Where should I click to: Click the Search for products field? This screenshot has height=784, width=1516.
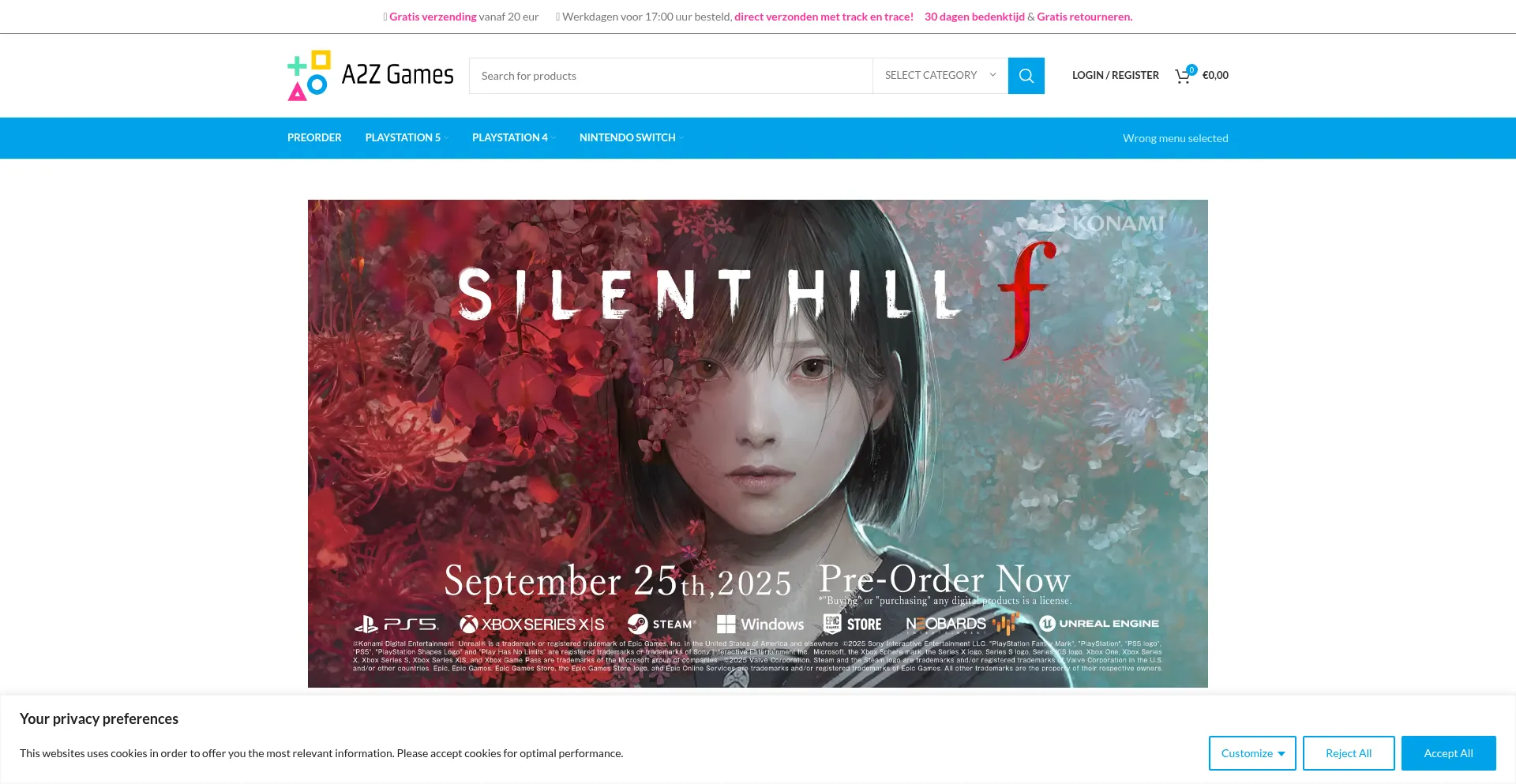pos(671,76)
